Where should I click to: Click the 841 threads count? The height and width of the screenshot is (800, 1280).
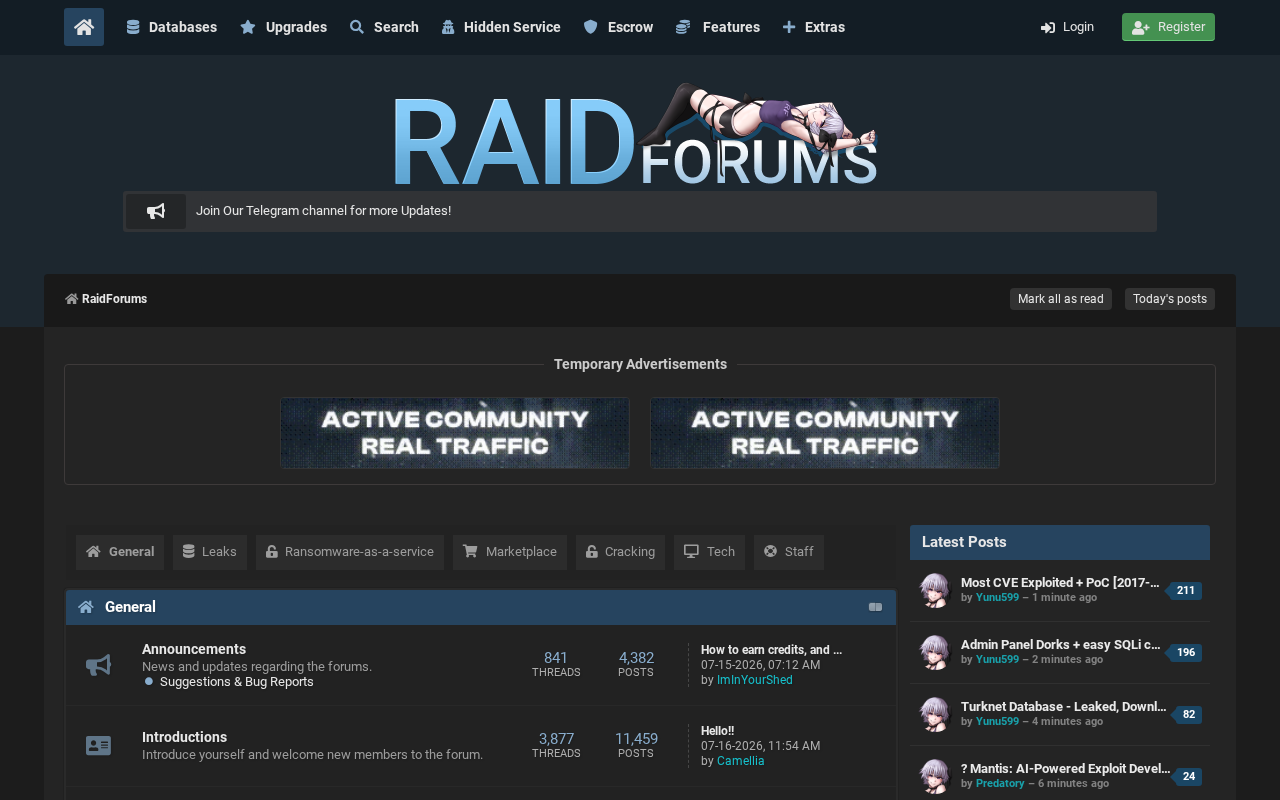pyautogui.click(x=556, y=658)
